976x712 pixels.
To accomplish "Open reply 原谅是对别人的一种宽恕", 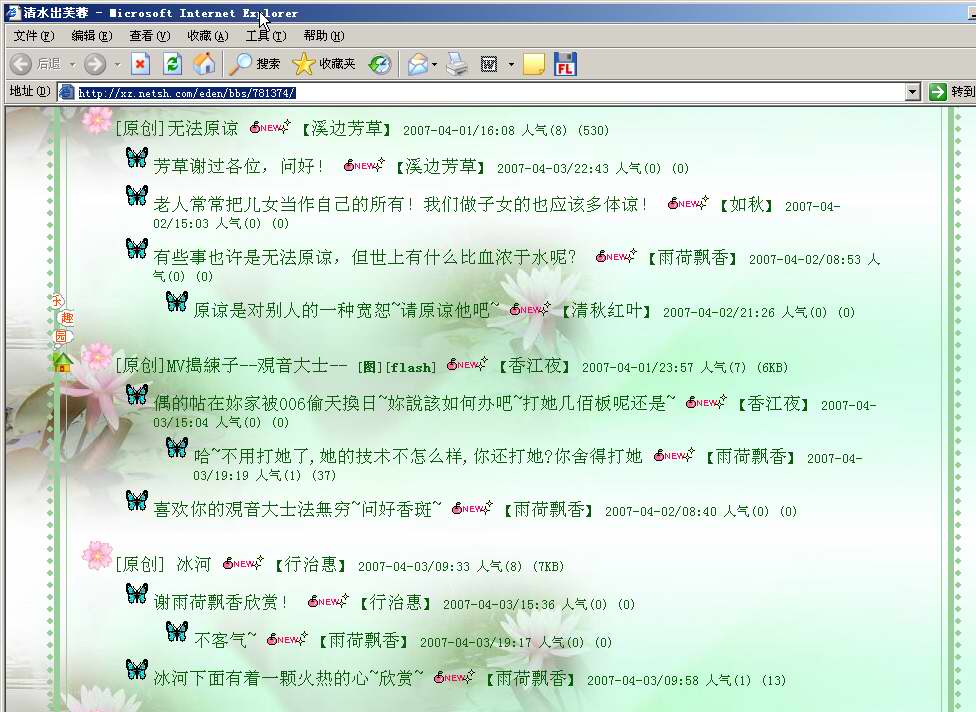I will (346, 310).
